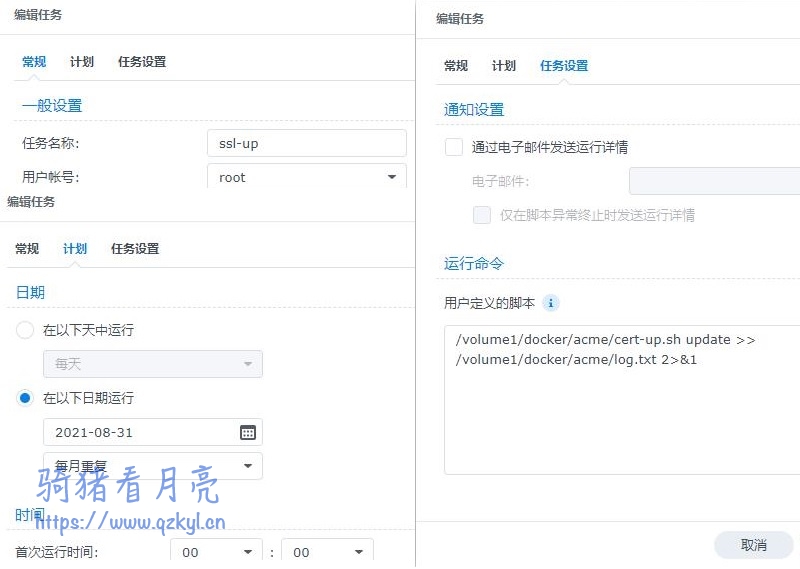Click the 电子邮件 address field

tap(714, 181)
